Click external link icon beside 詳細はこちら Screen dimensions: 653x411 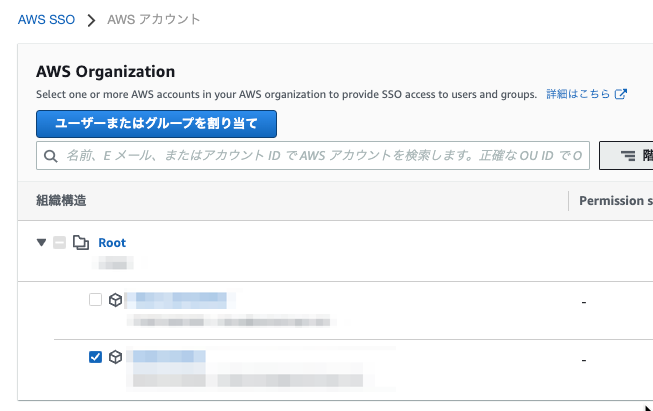click(x=621, y=94)
